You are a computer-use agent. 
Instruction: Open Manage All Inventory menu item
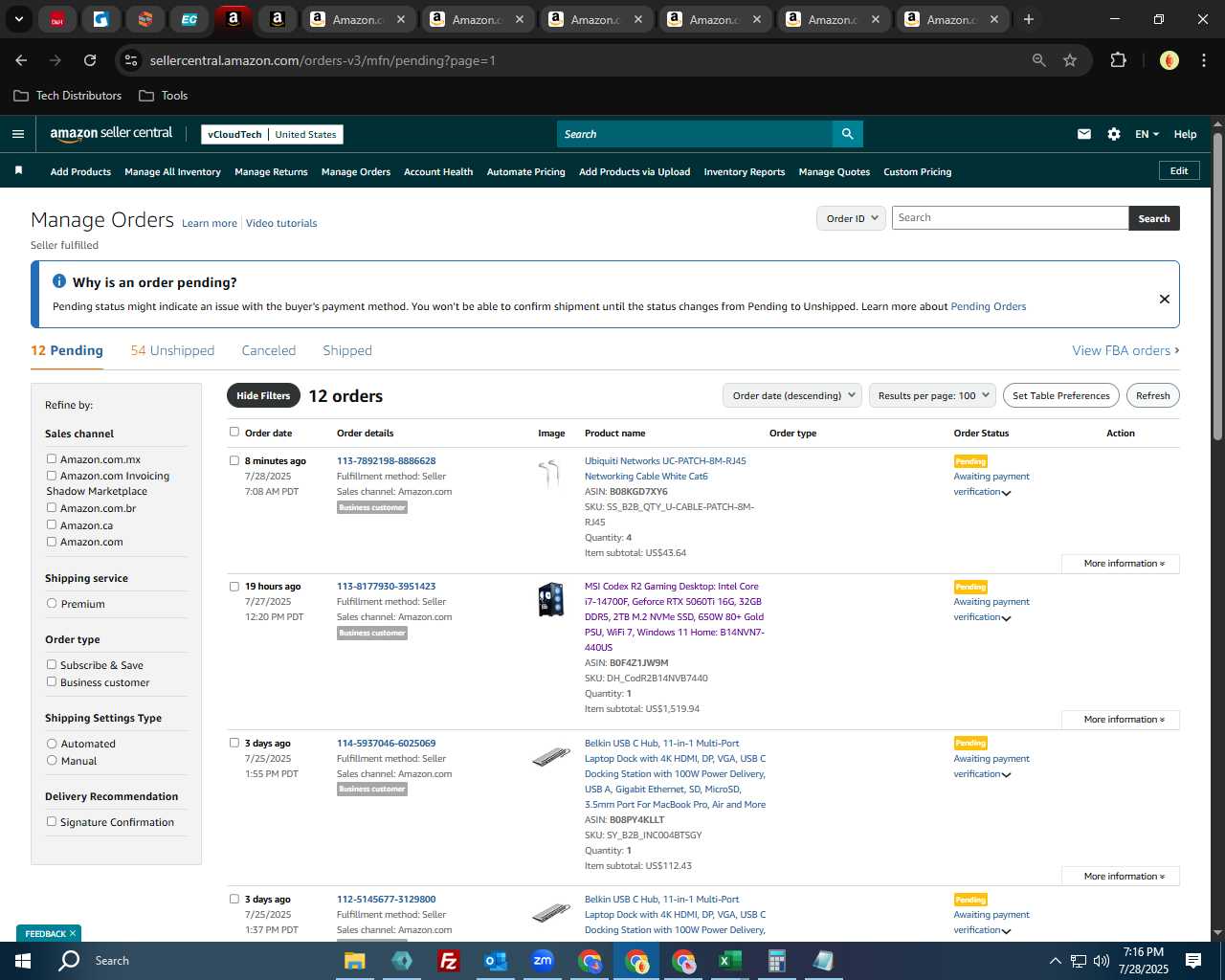coord(172,172)
